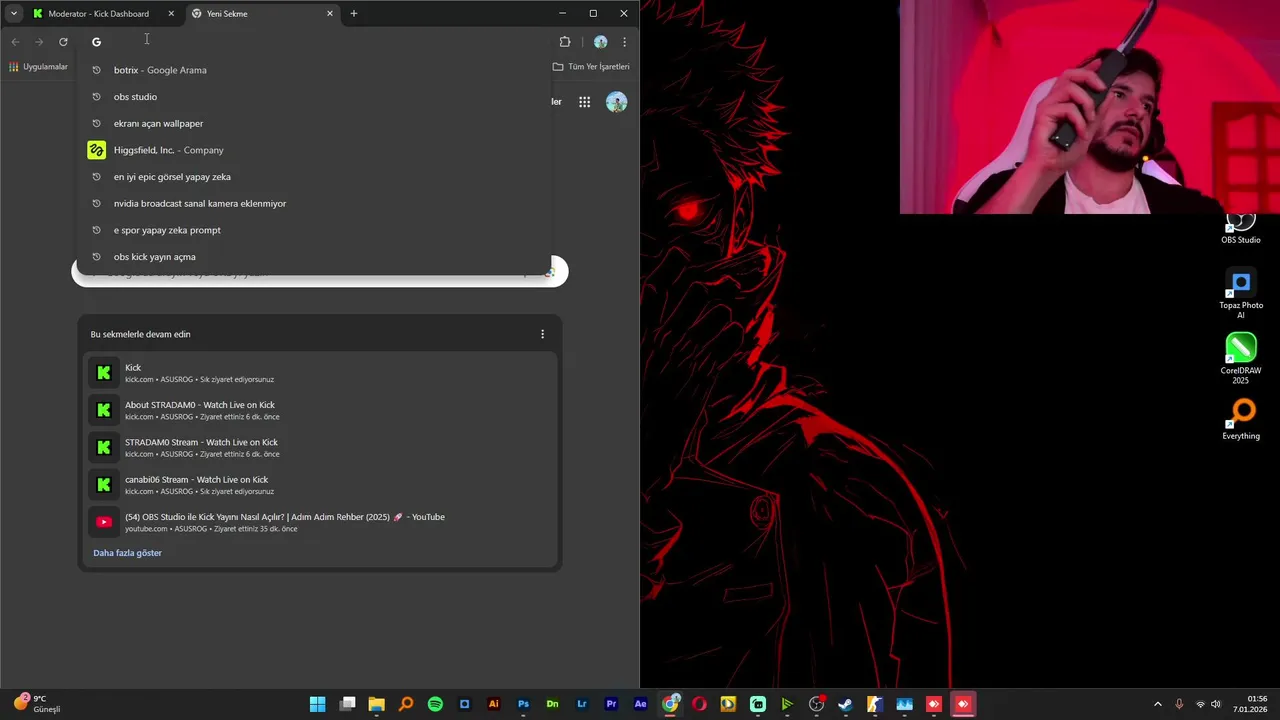Open File Explorer from taskbar
The width and height of the screenshot is (1280, 720).
(376, 704)
